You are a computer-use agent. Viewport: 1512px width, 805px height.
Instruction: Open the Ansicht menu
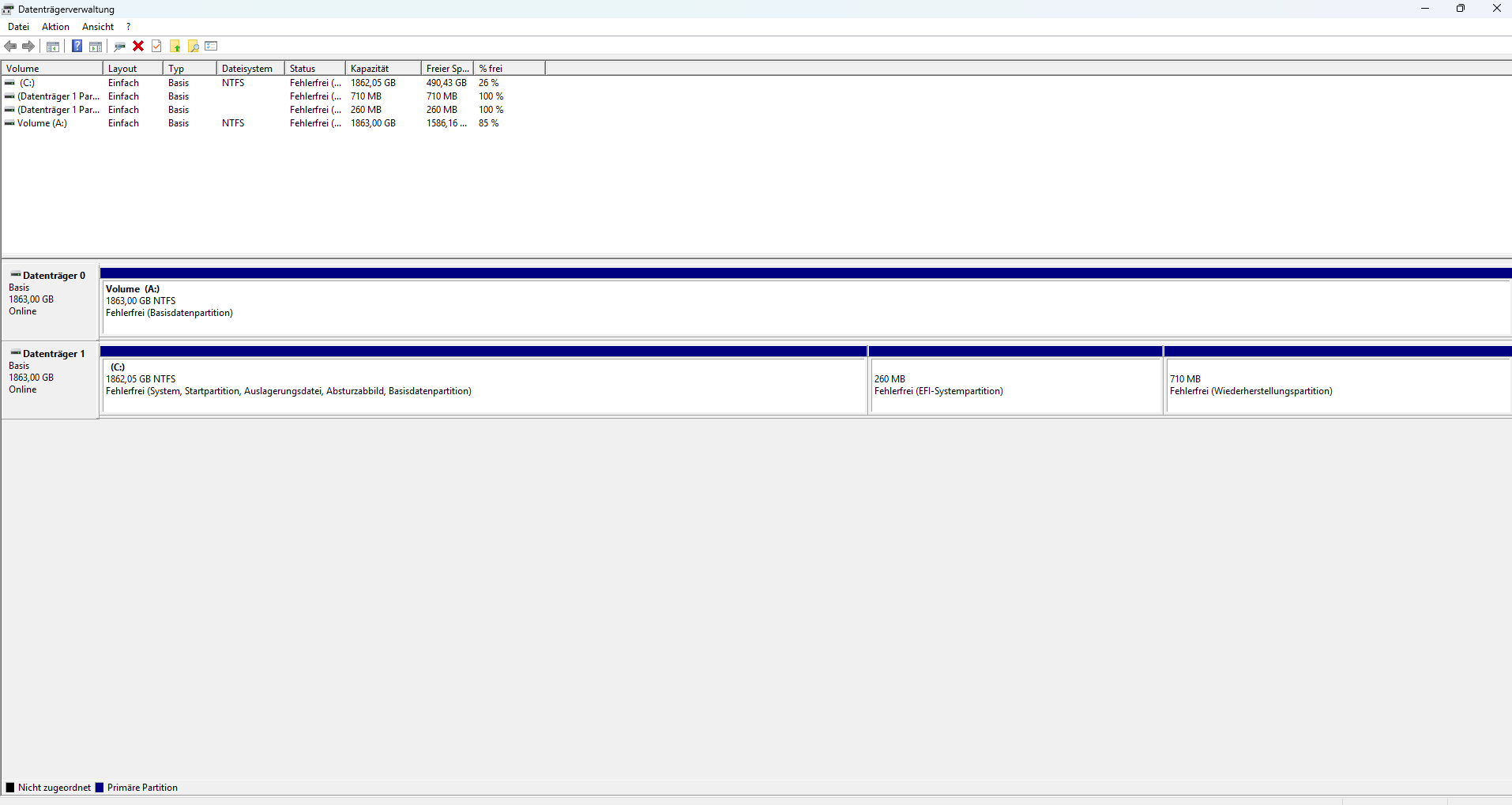pyautogui.click(x=98, y=27)
